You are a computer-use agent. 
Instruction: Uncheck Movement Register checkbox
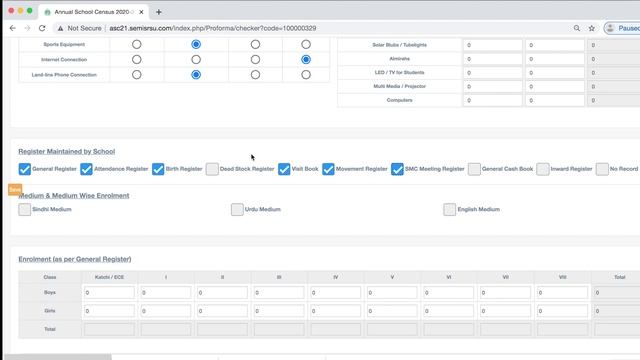[328, 169]
